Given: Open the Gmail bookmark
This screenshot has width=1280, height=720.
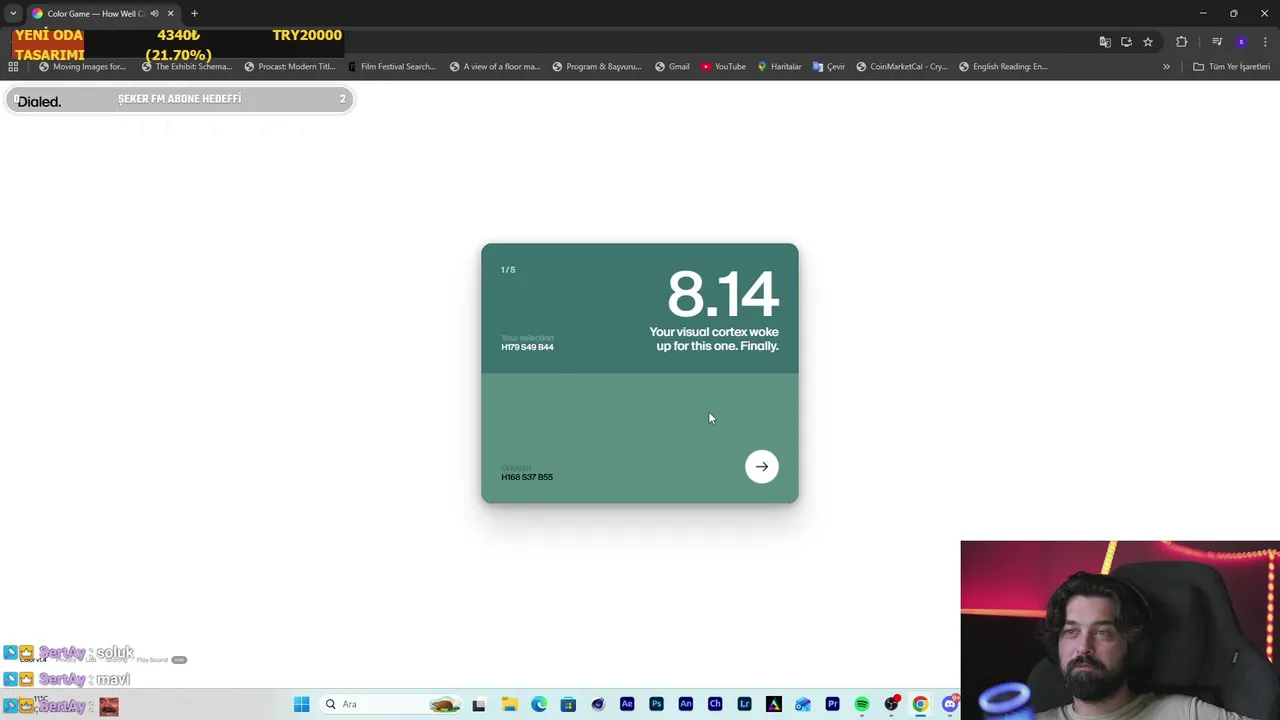Looking at the screenshot, I should (672, 67).
